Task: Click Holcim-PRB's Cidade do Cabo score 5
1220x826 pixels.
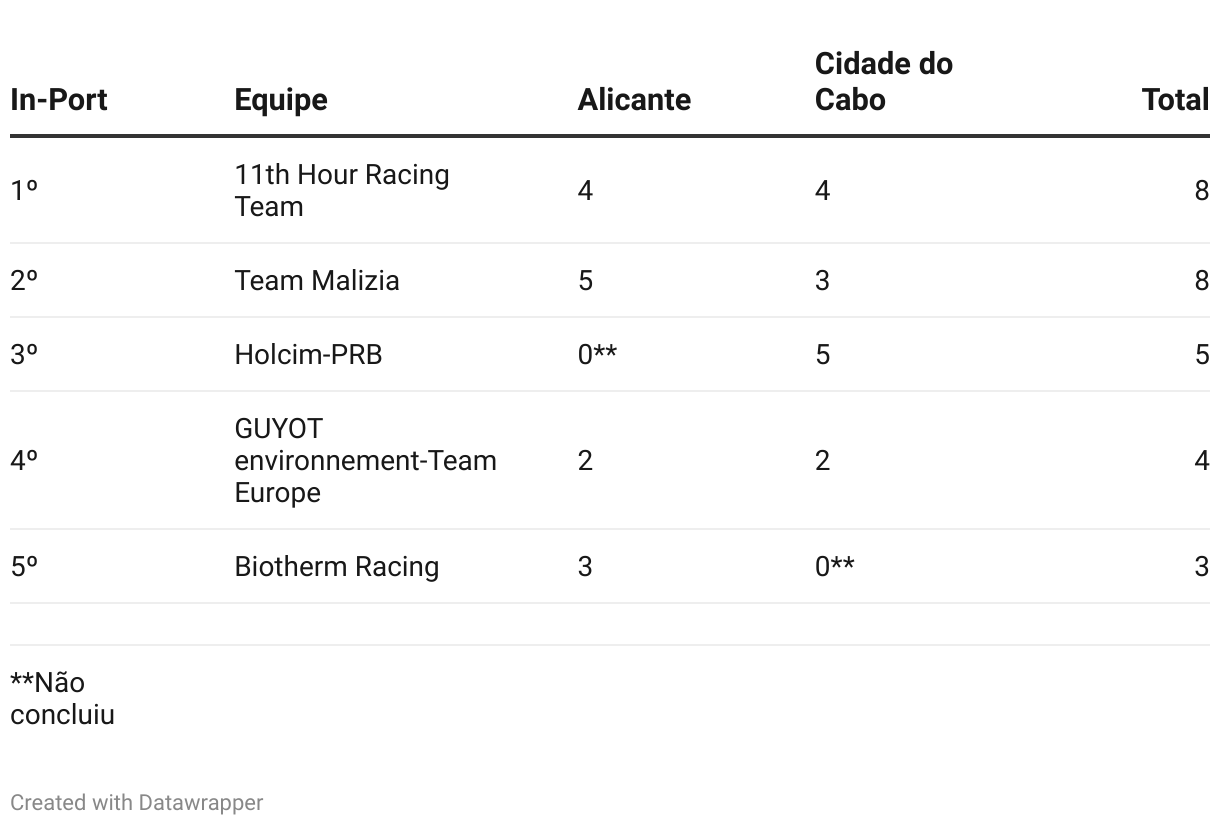Action: (x=822, y=354)
